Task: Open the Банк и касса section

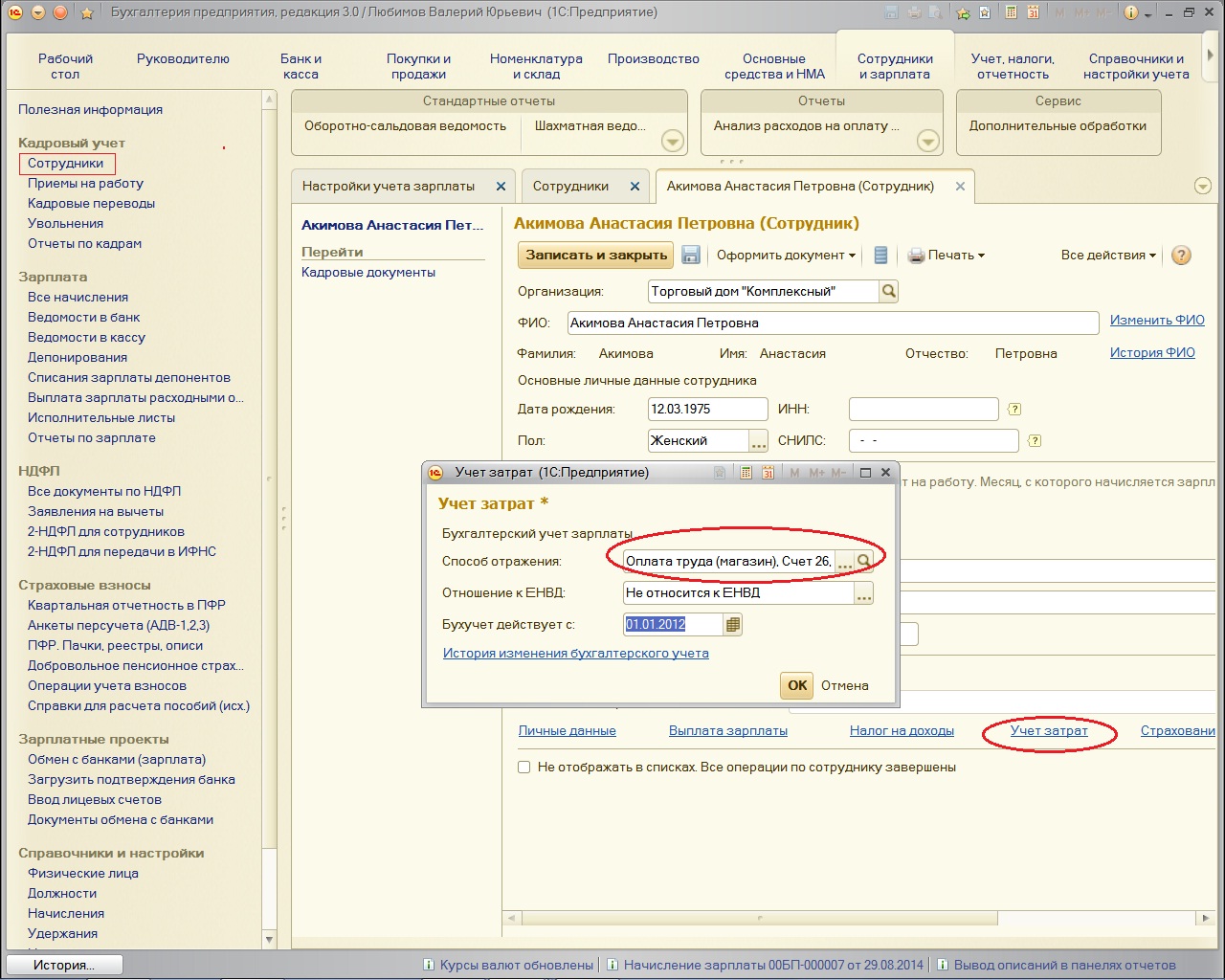Action: tap(301, 66)
